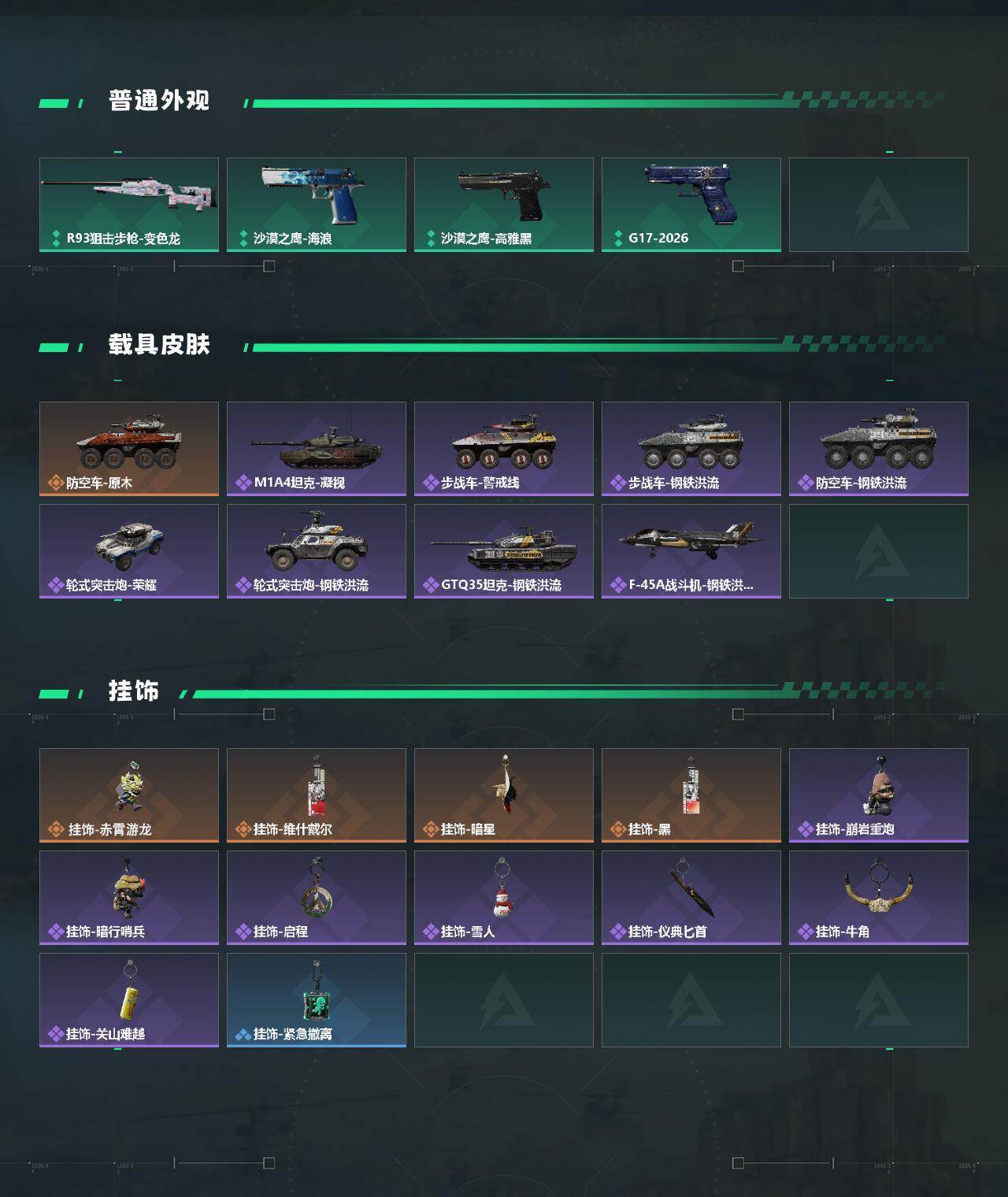The width and height of the screenshot is (1008, 1197).
Task: Open the 沙漠之鹰-海浪 pistol skin
Action: click(x=317, y=205)
